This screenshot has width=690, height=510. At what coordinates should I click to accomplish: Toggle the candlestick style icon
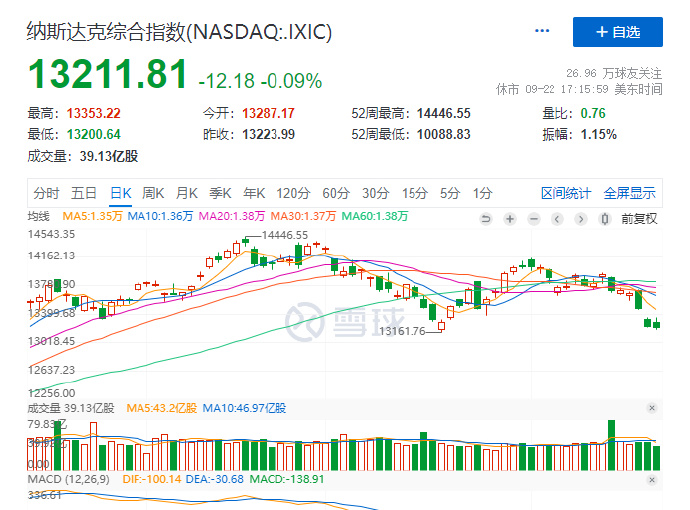click(605, 219)
